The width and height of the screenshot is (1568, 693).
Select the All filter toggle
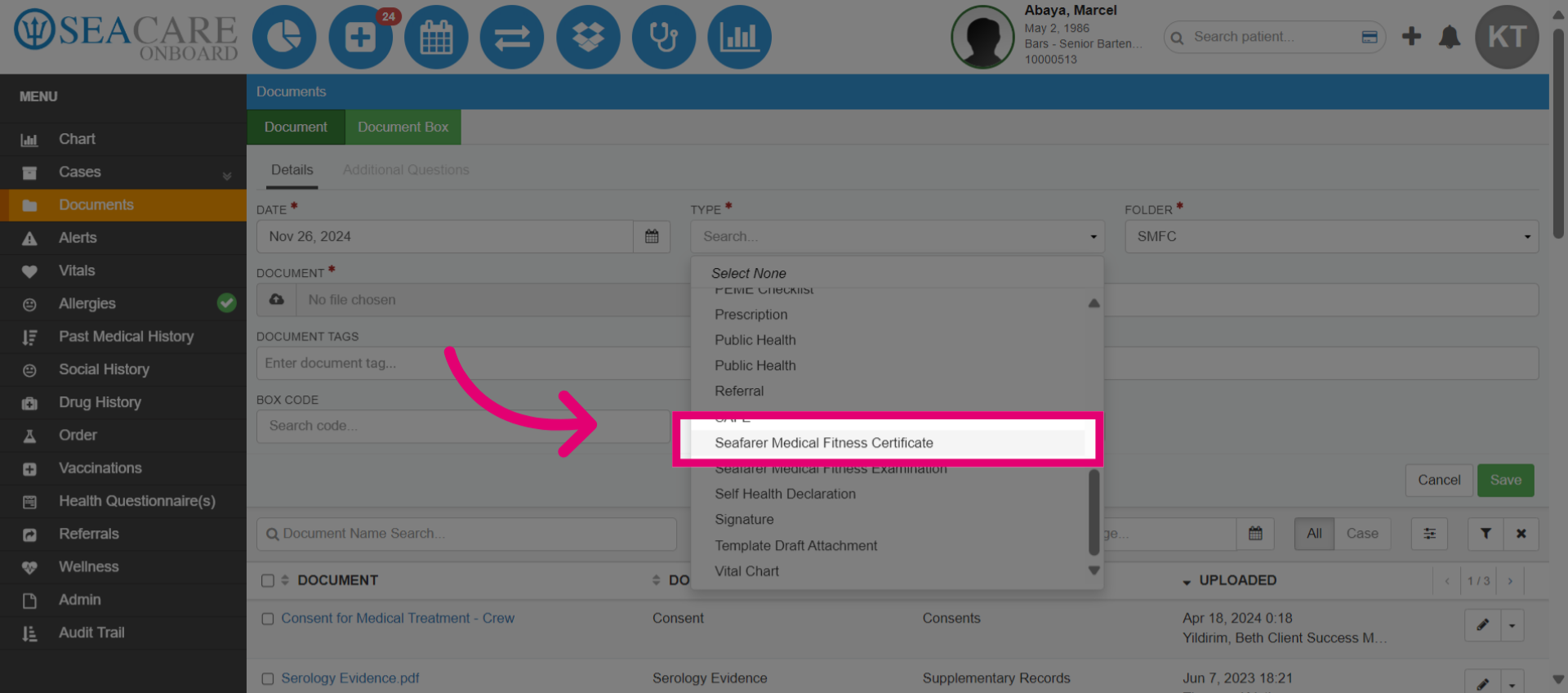click(1314, 534)
